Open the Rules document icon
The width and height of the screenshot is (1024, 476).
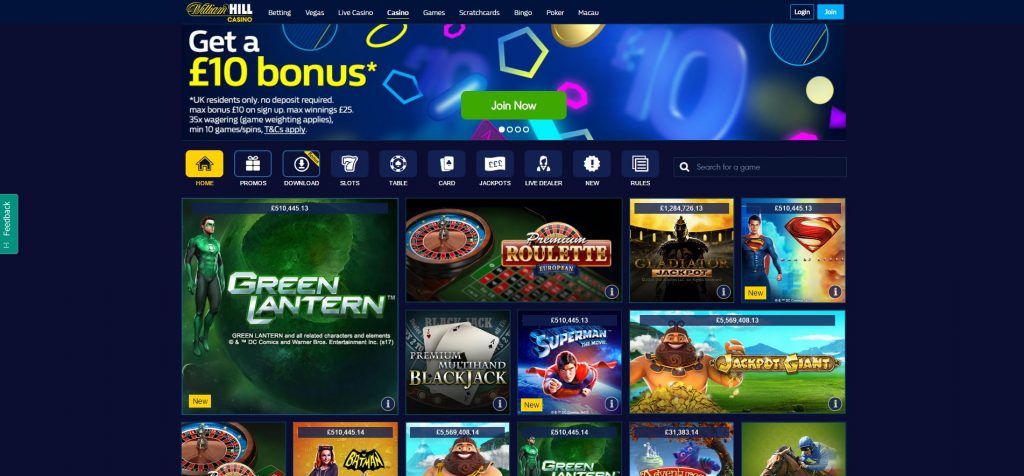[640, 164]
